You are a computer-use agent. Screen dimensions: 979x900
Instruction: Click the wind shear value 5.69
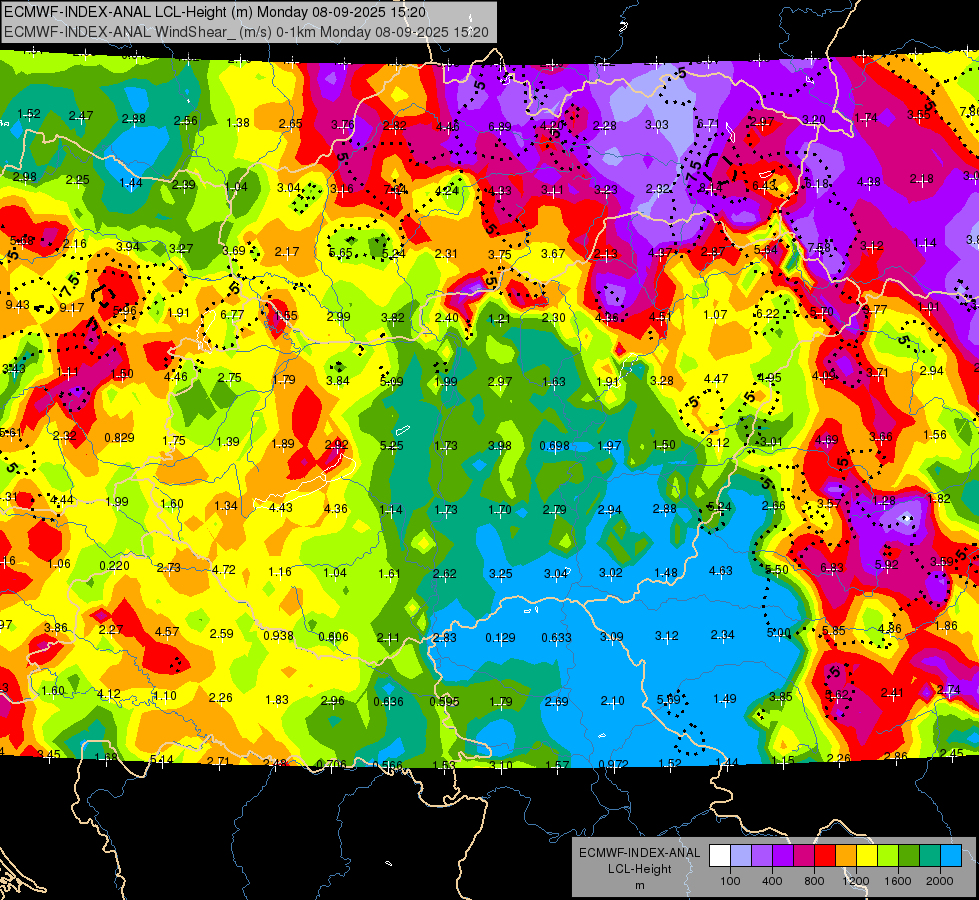668,700
